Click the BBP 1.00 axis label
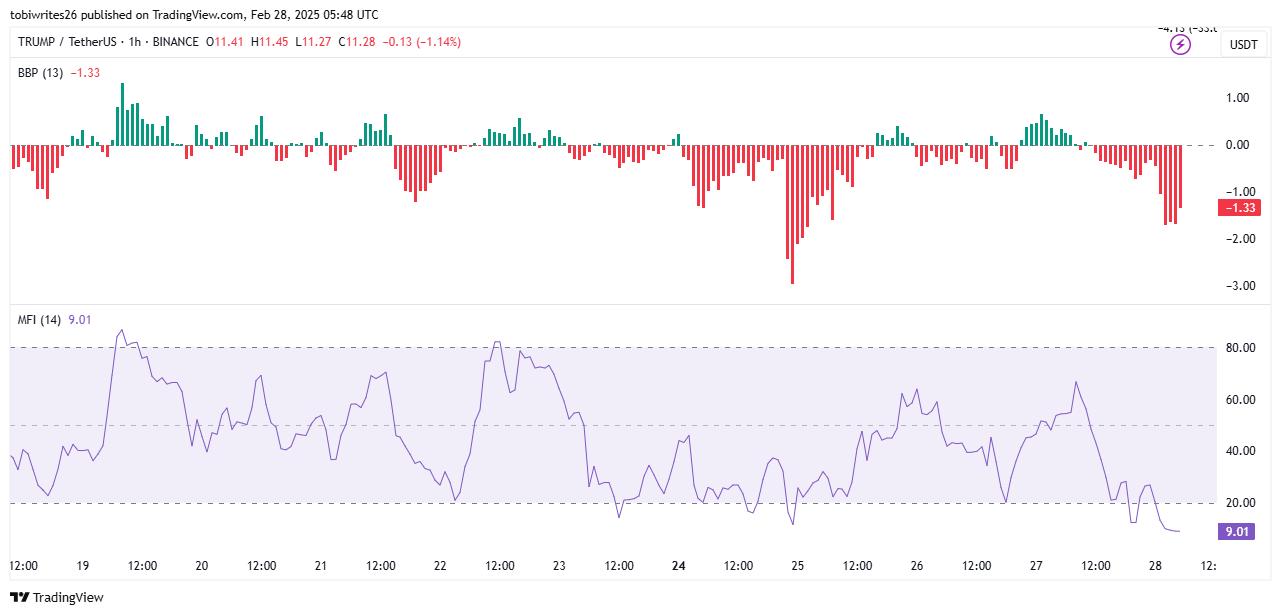 click(1238, 98)
